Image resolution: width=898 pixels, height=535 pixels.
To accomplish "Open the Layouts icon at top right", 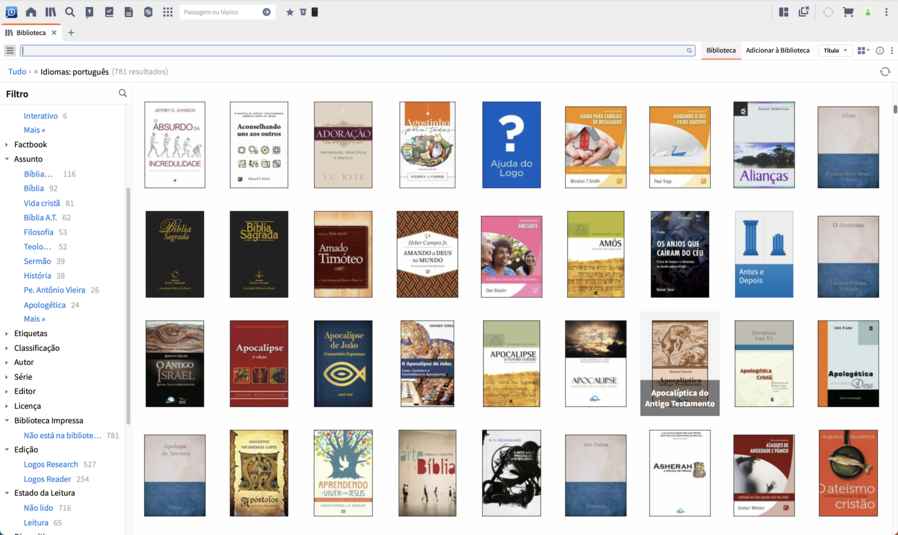I will tap(783, 12).
